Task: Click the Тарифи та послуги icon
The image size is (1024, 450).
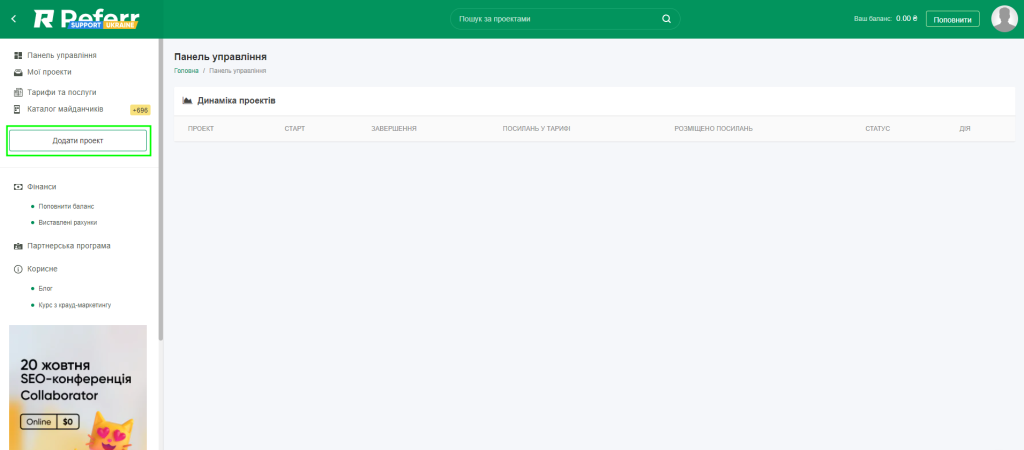Action: (x=18, y=92)
